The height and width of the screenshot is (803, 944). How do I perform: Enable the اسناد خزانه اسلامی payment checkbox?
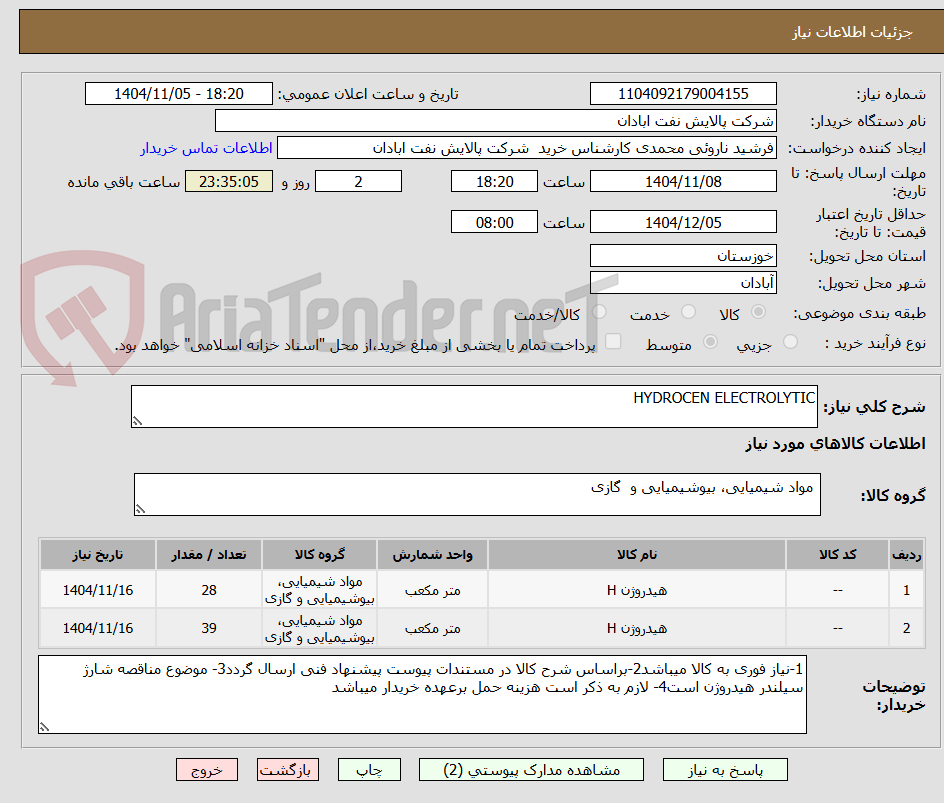[613, 341]
